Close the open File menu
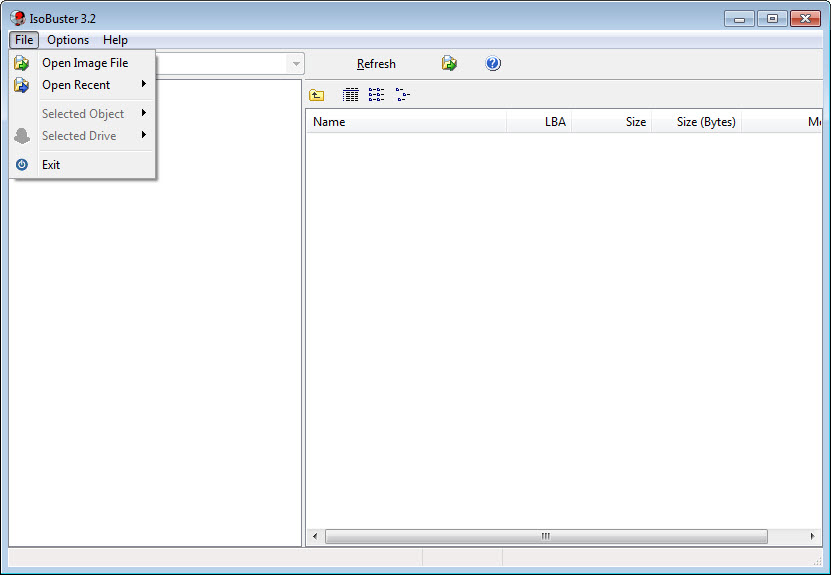 pos(24,40)
